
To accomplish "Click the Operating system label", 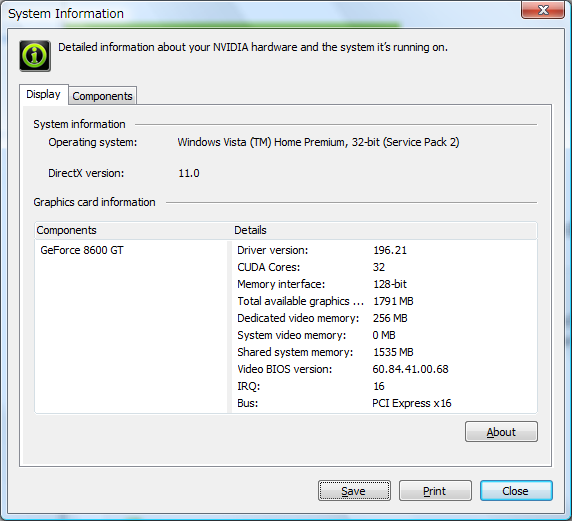I will tap(93, 142).
